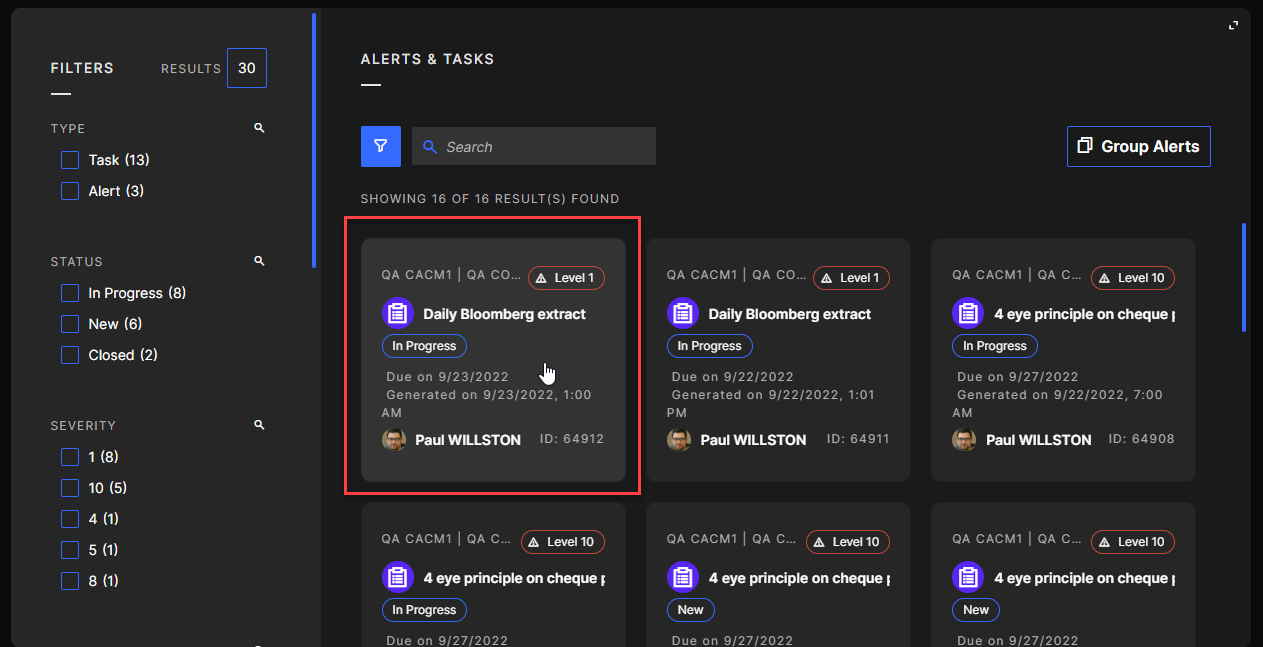Image resolution: width=1263 pixels, height=647 pixels.
Task: Enable the Task type filter checkbox
Action: point(70,160)
